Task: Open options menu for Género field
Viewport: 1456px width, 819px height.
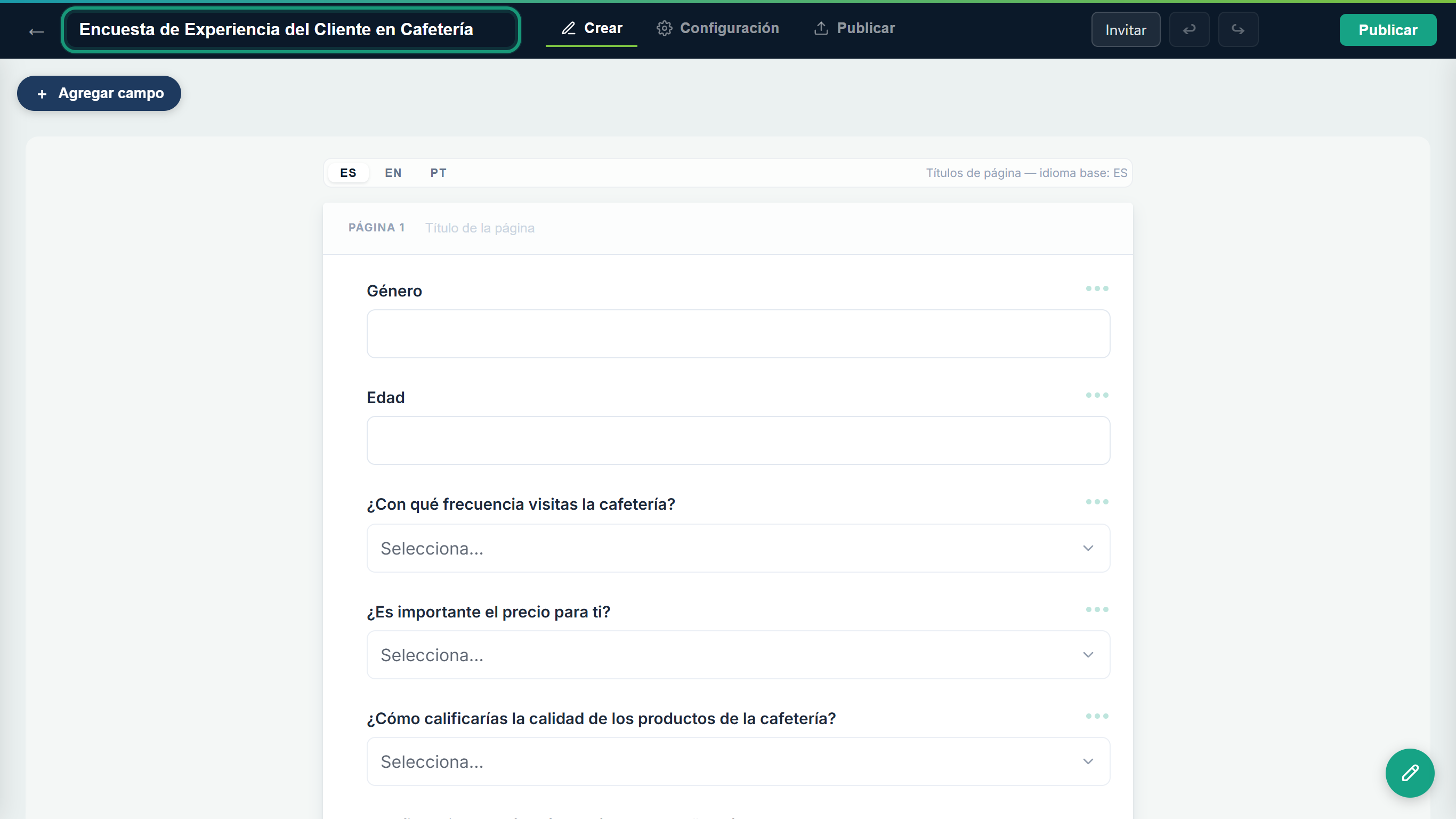Action: [1096, 288]
